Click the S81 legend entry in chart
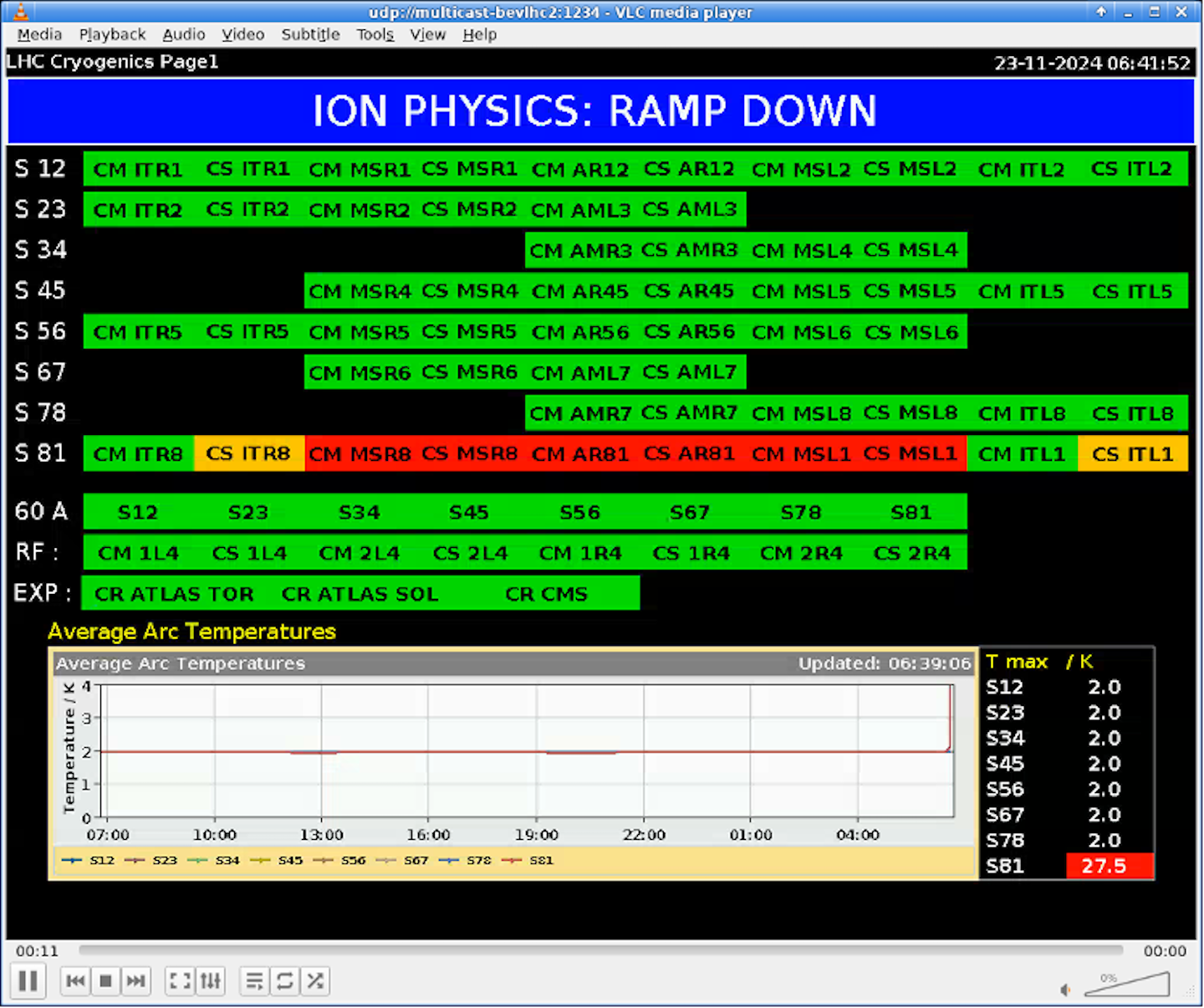This screenshot has width=1204, height=1008. (x=528, y=860)
